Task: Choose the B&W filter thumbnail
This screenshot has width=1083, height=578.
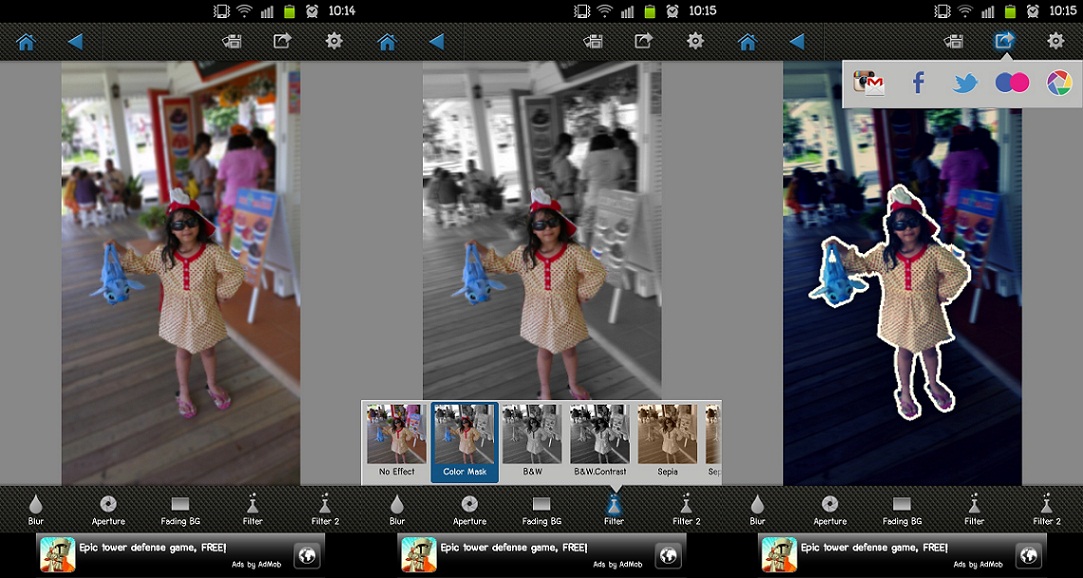Action: click(x=532, y=442)
